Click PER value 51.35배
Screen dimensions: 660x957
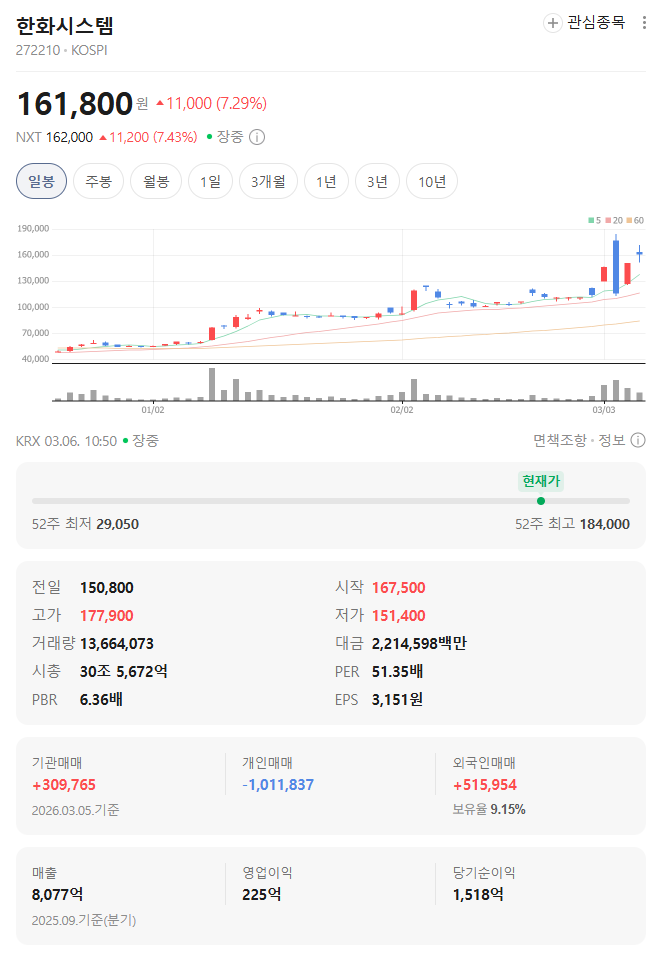tap(397, 672)
